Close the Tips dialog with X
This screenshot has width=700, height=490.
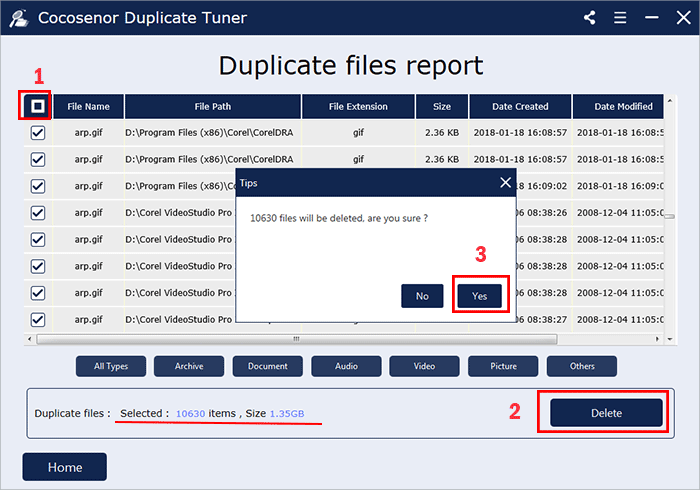click(505, 182)
